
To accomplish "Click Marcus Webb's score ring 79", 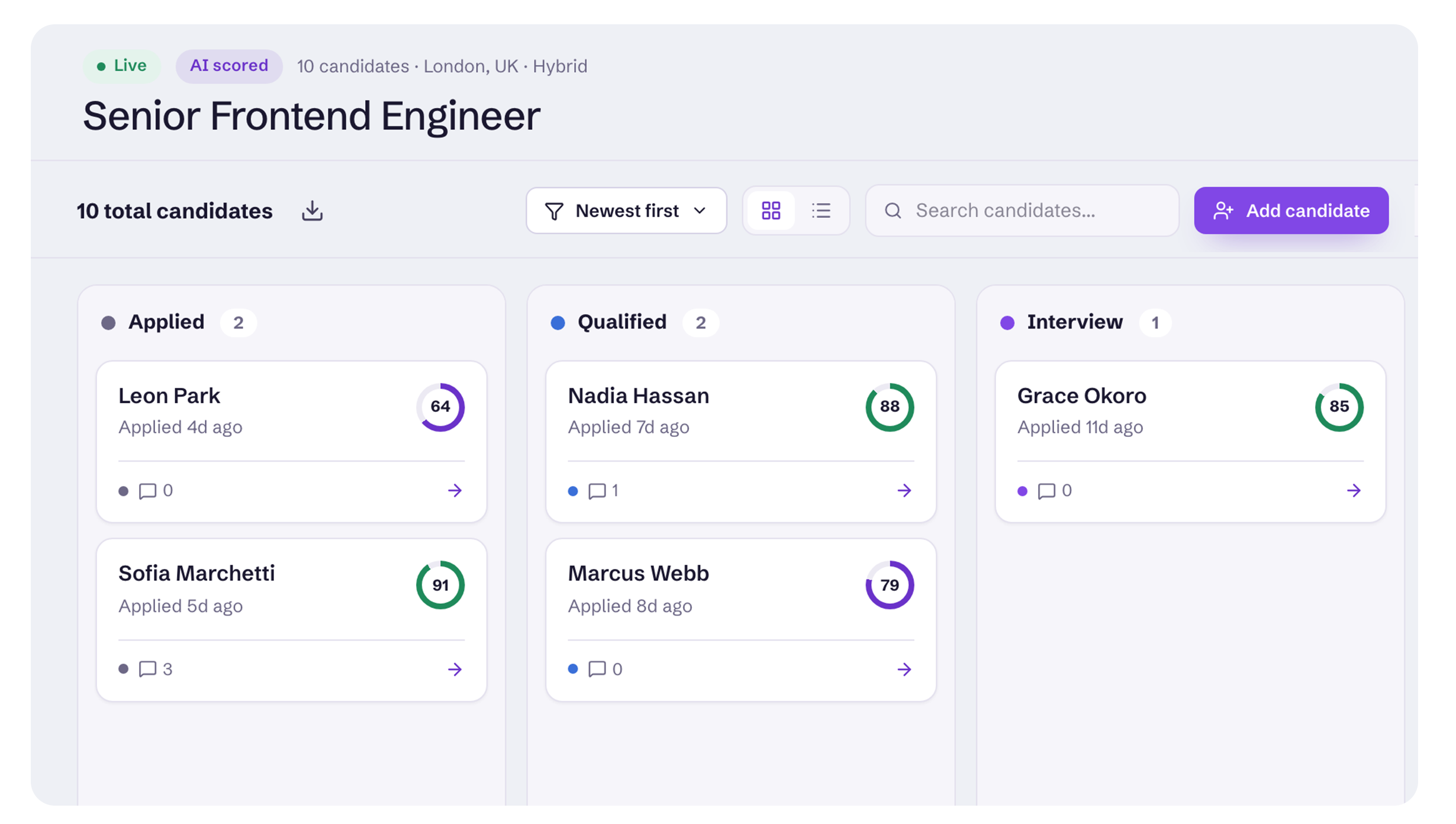I will [x=890, y=585].
